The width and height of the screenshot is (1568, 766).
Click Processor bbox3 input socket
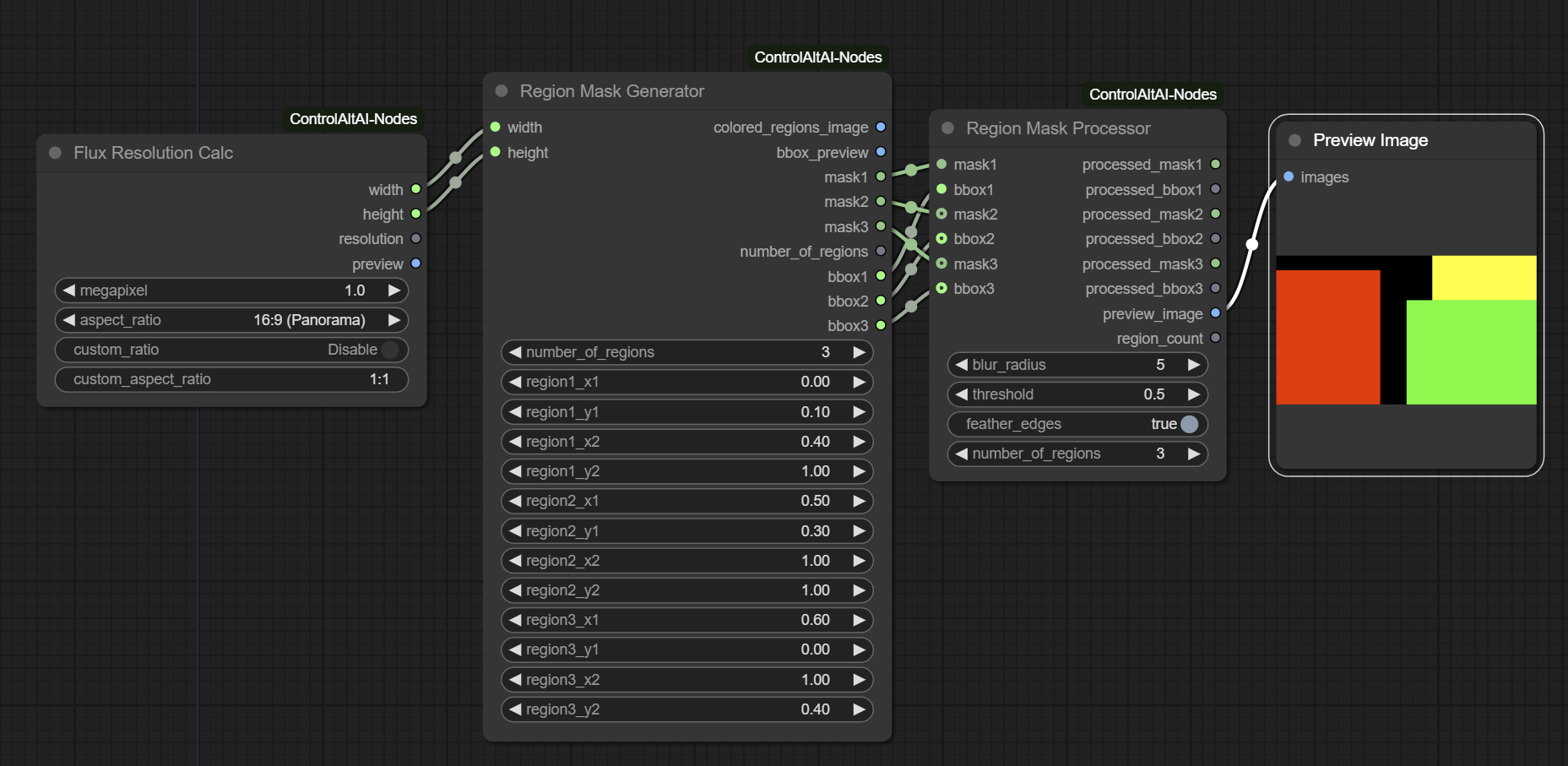pos(941,288)
